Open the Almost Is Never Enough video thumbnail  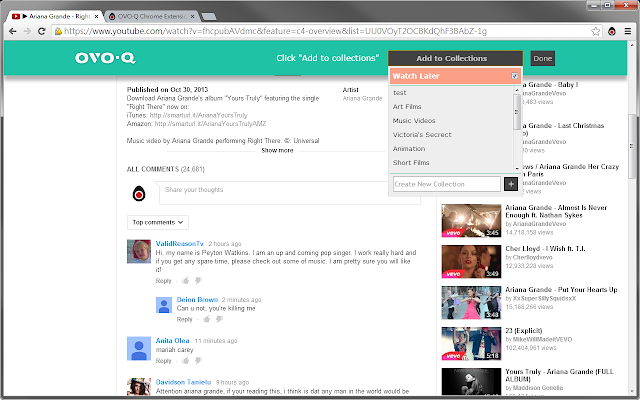pos(471,220)
